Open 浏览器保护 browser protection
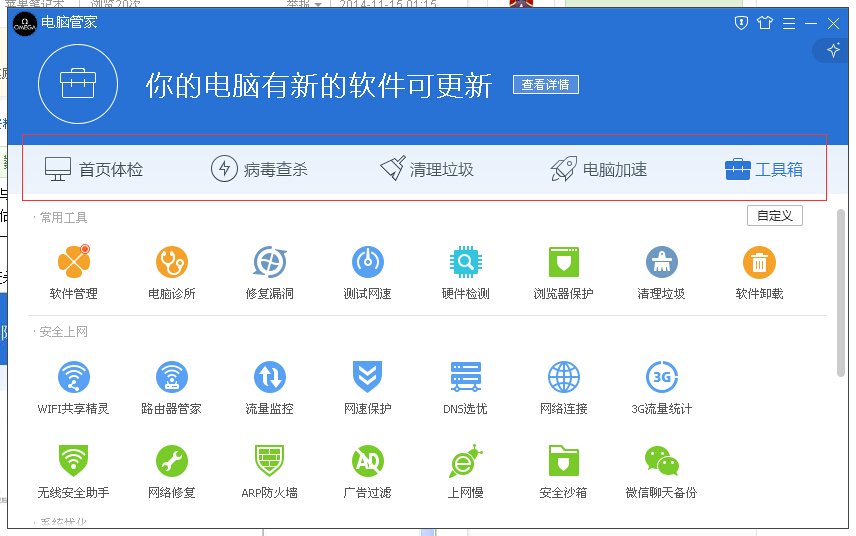Image resolution: width=856 pixels, height=536 pixels. (563, 272)
